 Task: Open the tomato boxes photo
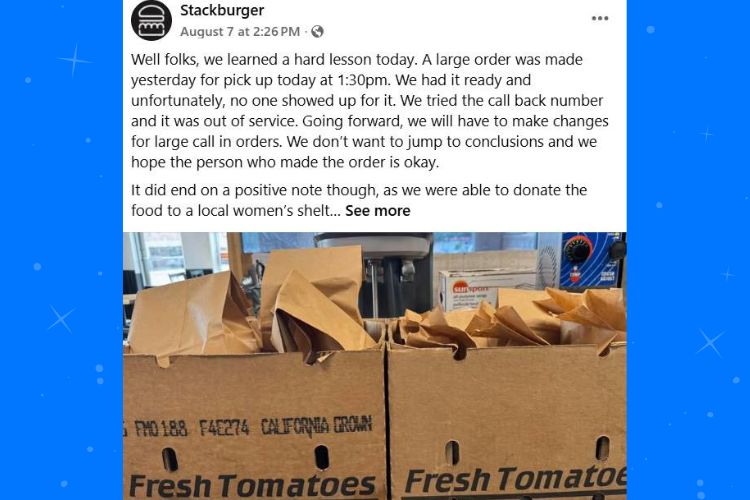[x=375, y=366]
